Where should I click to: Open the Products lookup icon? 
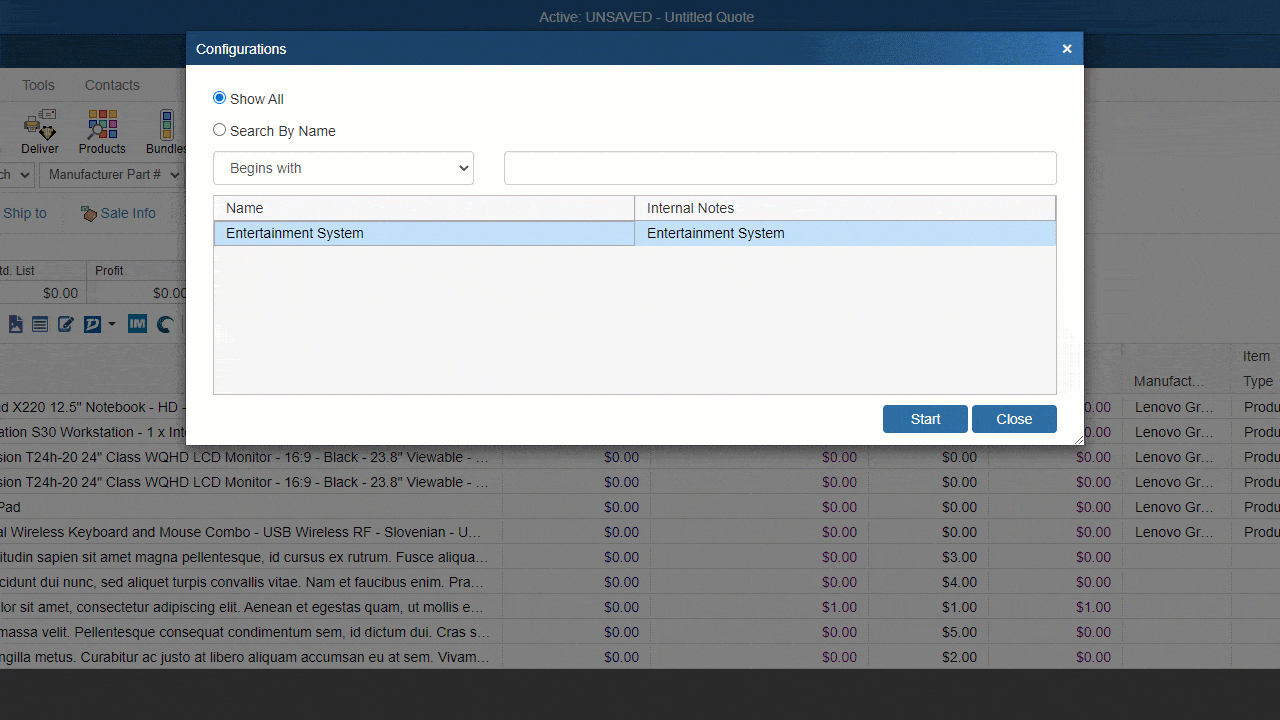(x=101, y=131)
